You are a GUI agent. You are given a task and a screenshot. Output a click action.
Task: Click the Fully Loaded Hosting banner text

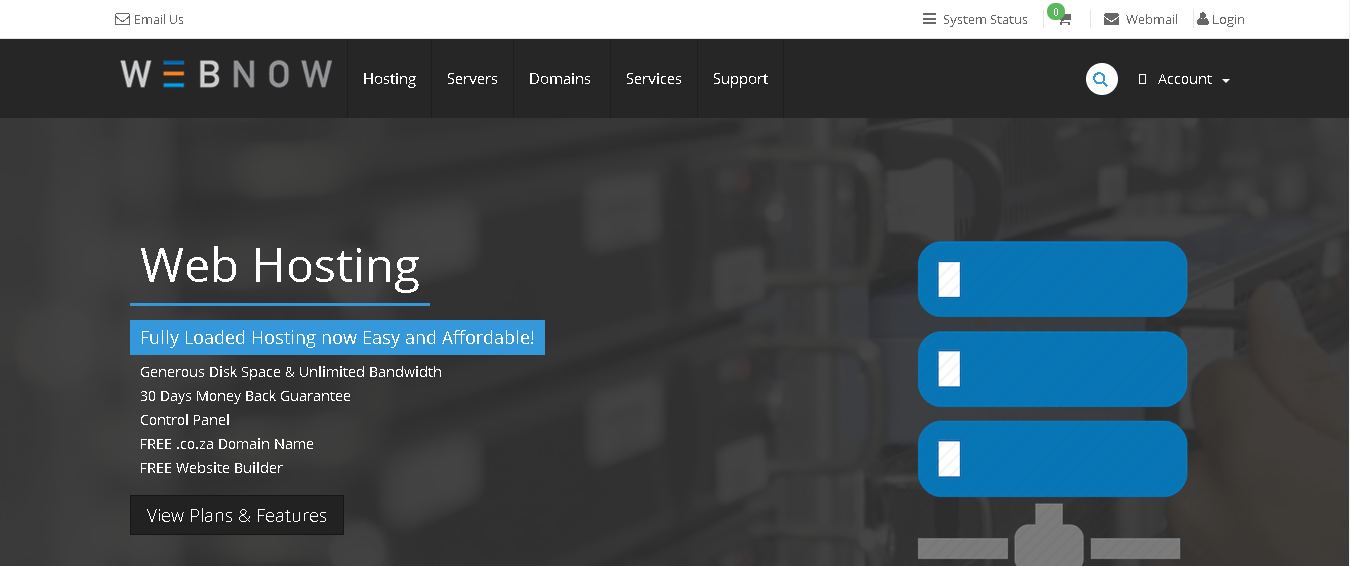pyautogui.click(x=337, y=337)
